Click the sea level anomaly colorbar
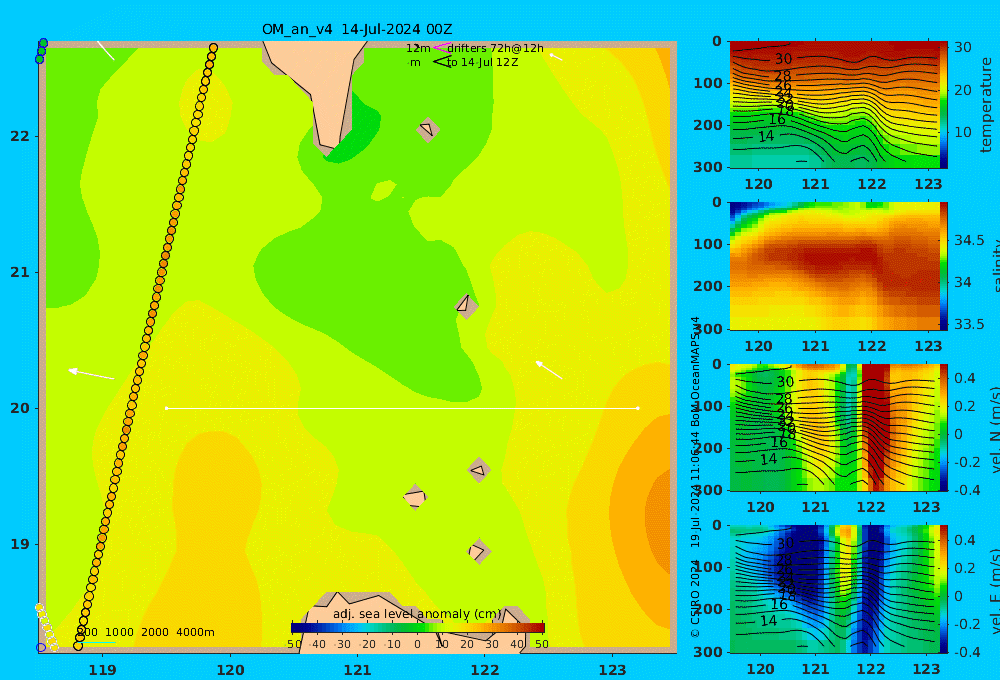 pyautogui.click(x=418, y=628)
